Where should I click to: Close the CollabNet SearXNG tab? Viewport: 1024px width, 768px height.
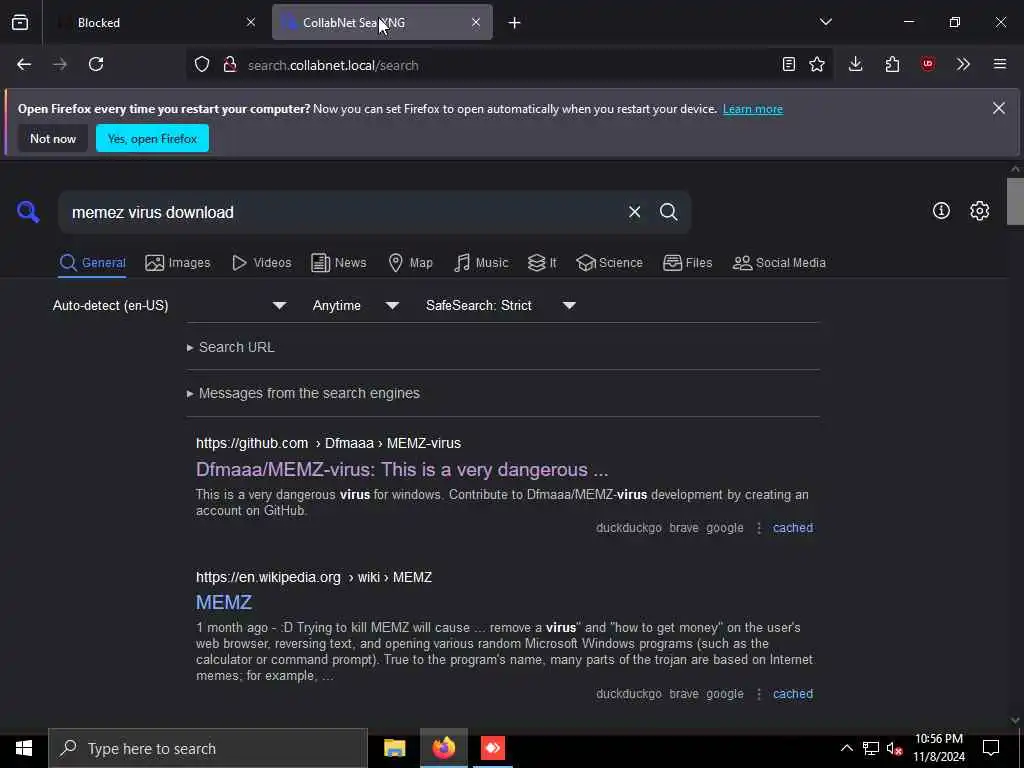(x=476, y=22)
